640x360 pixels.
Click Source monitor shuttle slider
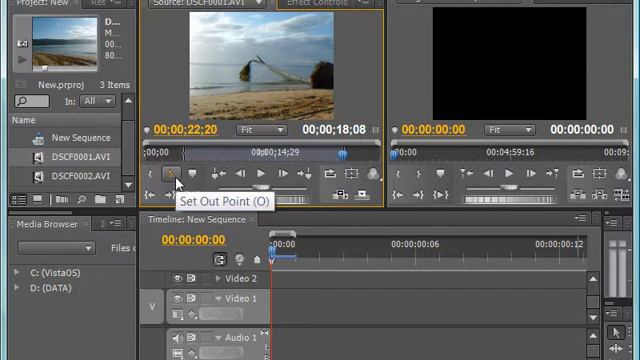pos(262,188)
